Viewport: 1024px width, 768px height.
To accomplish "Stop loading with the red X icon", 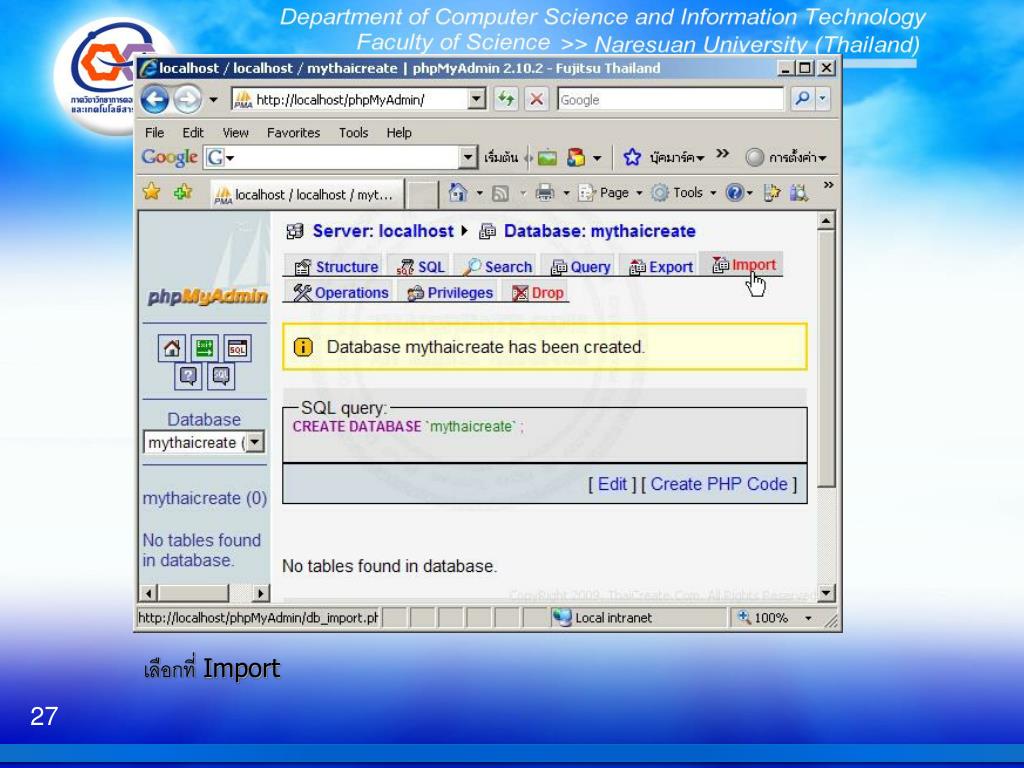I will [536, 99].
